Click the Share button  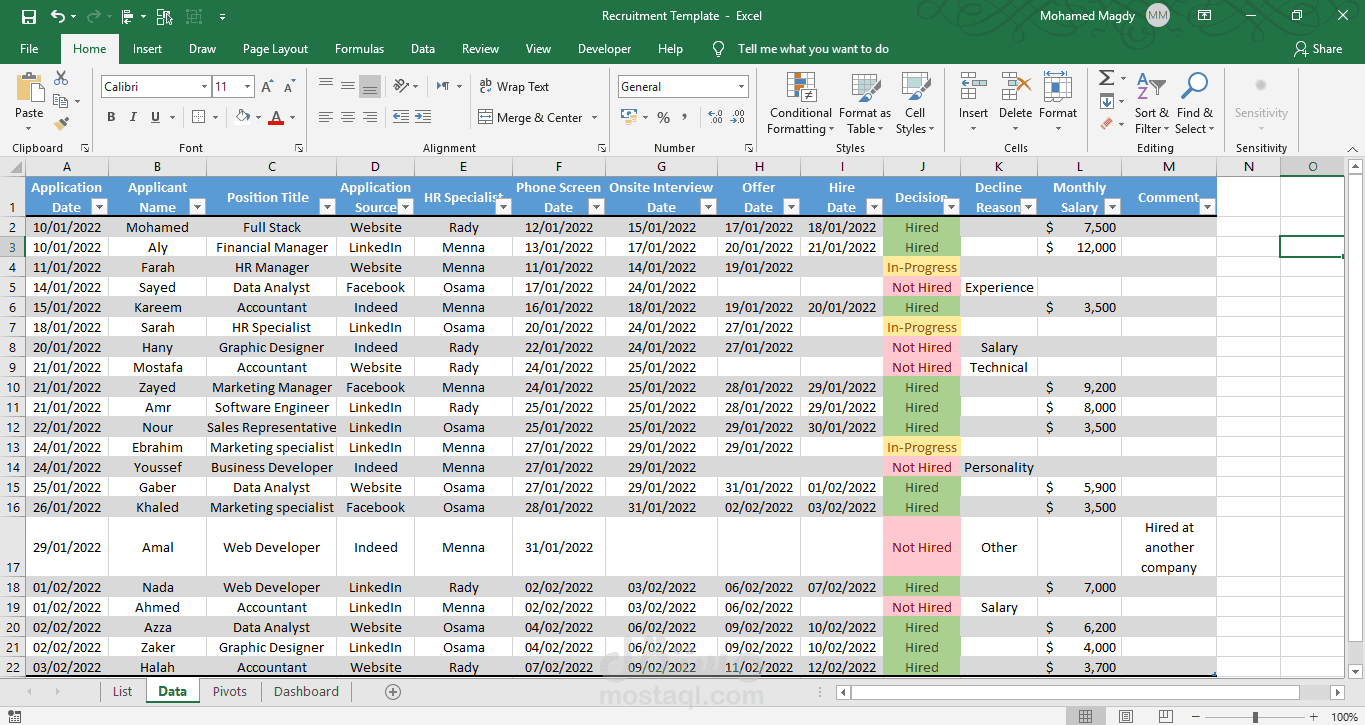[x=1318, y=48]
